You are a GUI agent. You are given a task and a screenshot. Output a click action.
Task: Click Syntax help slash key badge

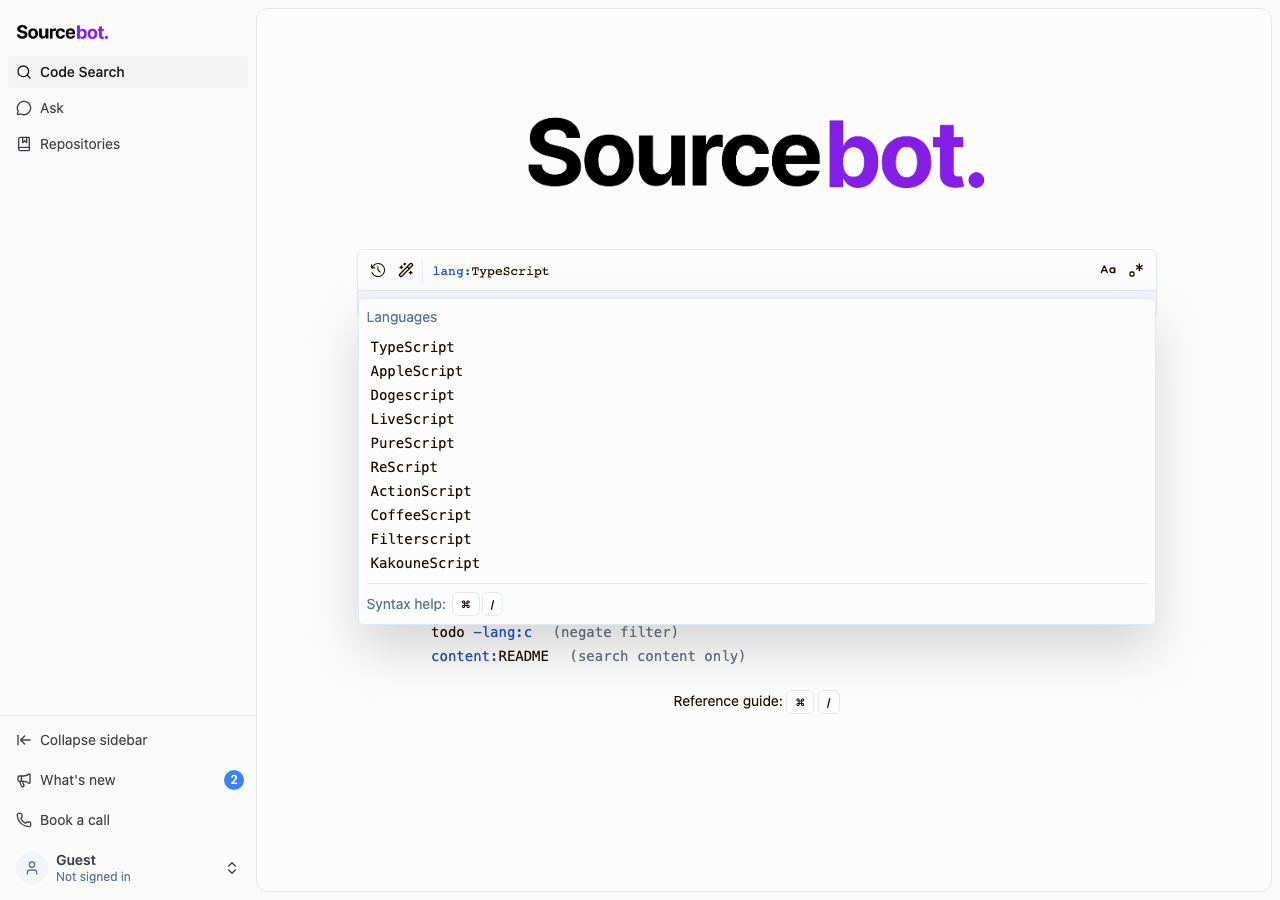(x=492, y=604)
